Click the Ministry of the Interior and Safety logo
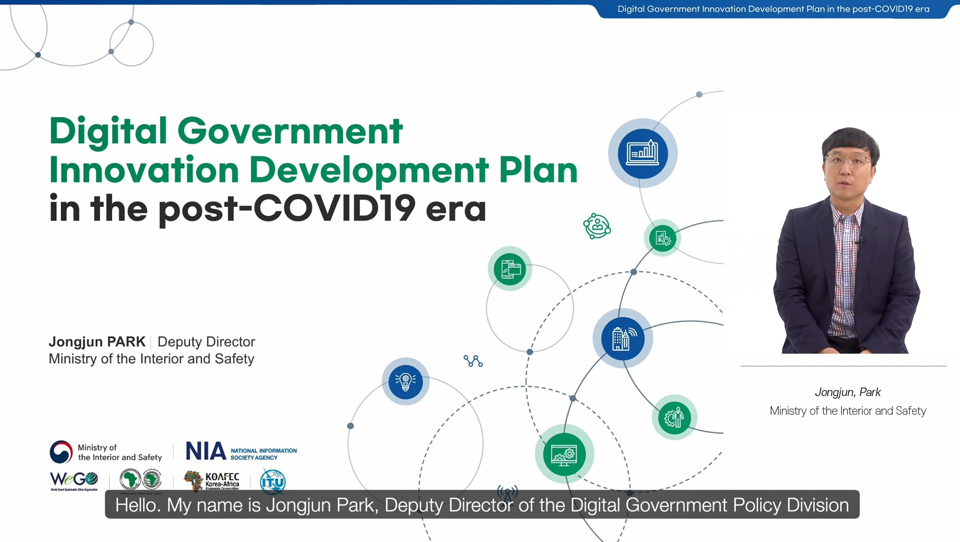 tap(106, 452)
